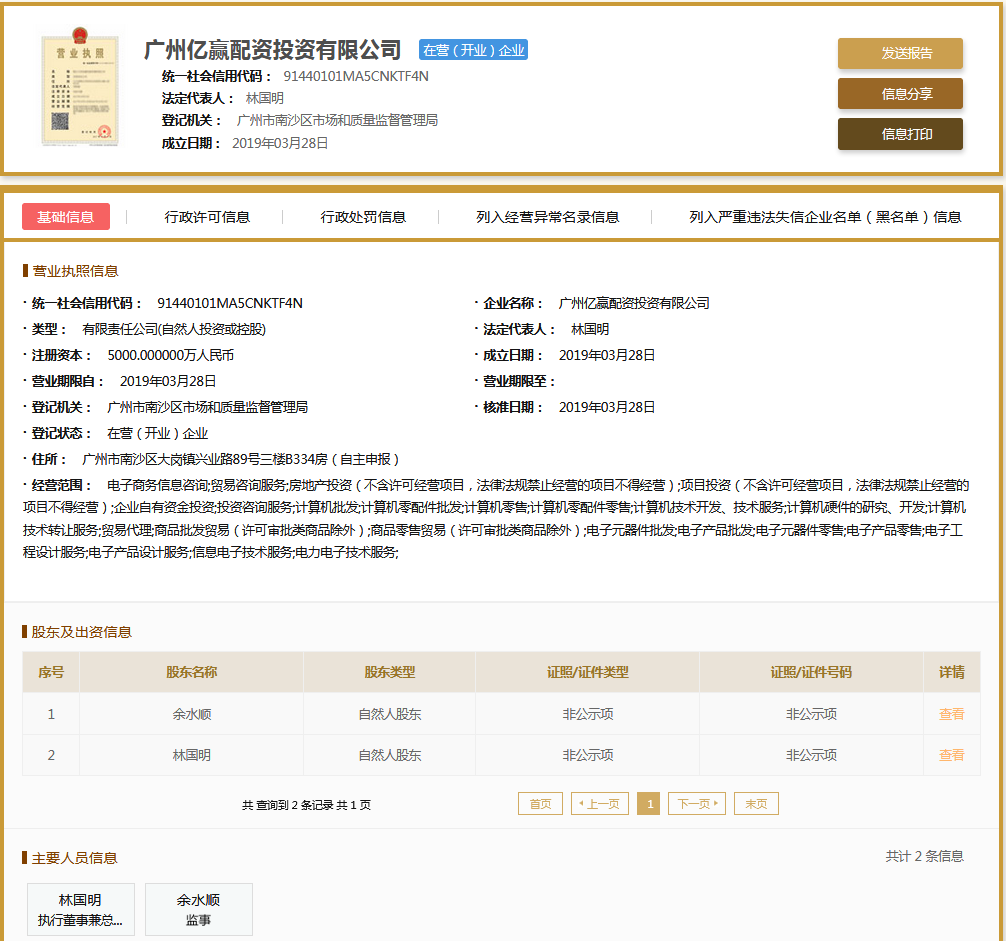Click the 林国明 executive director card

pos(80,909)
